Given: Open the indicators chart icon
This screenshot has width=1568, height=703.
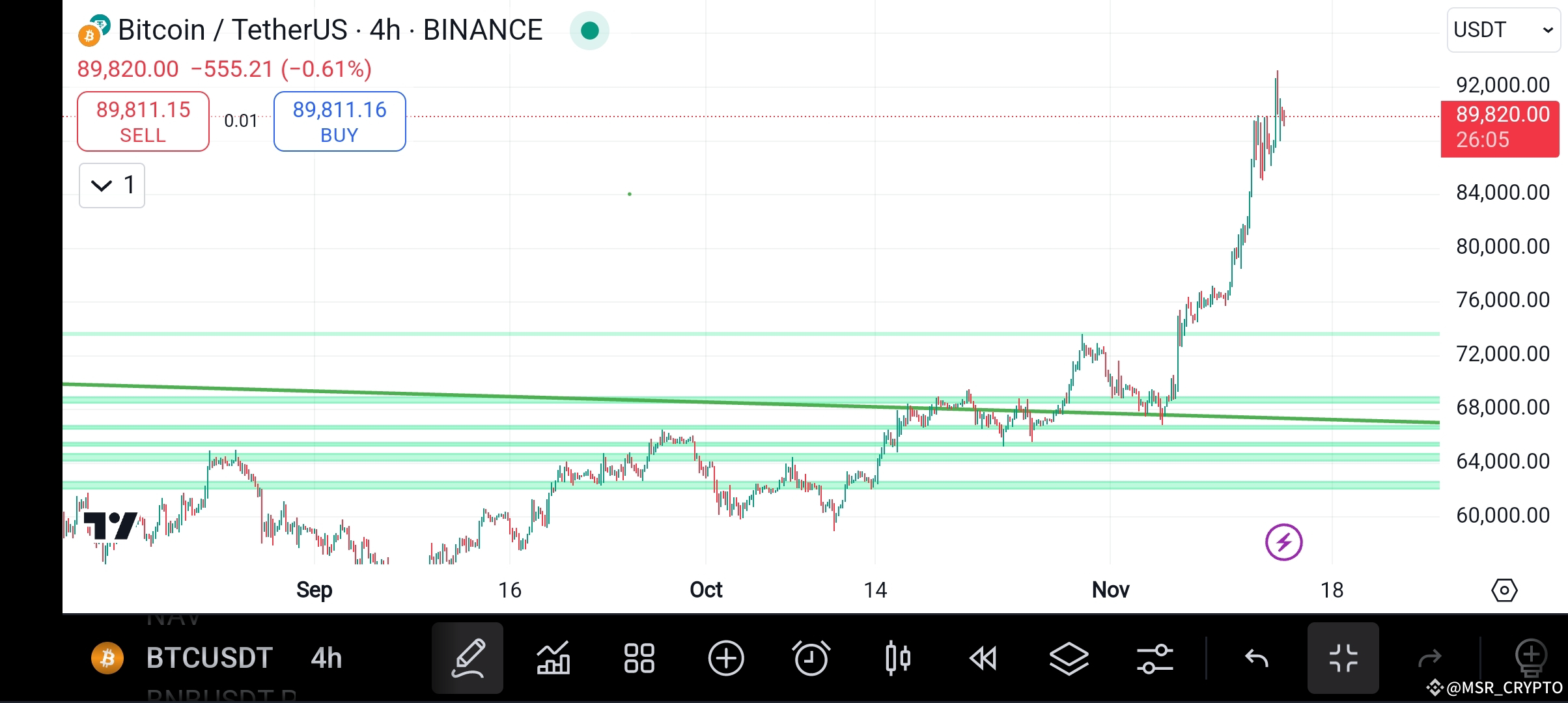Looking at the screenshot, I should (x=553, y=657).
